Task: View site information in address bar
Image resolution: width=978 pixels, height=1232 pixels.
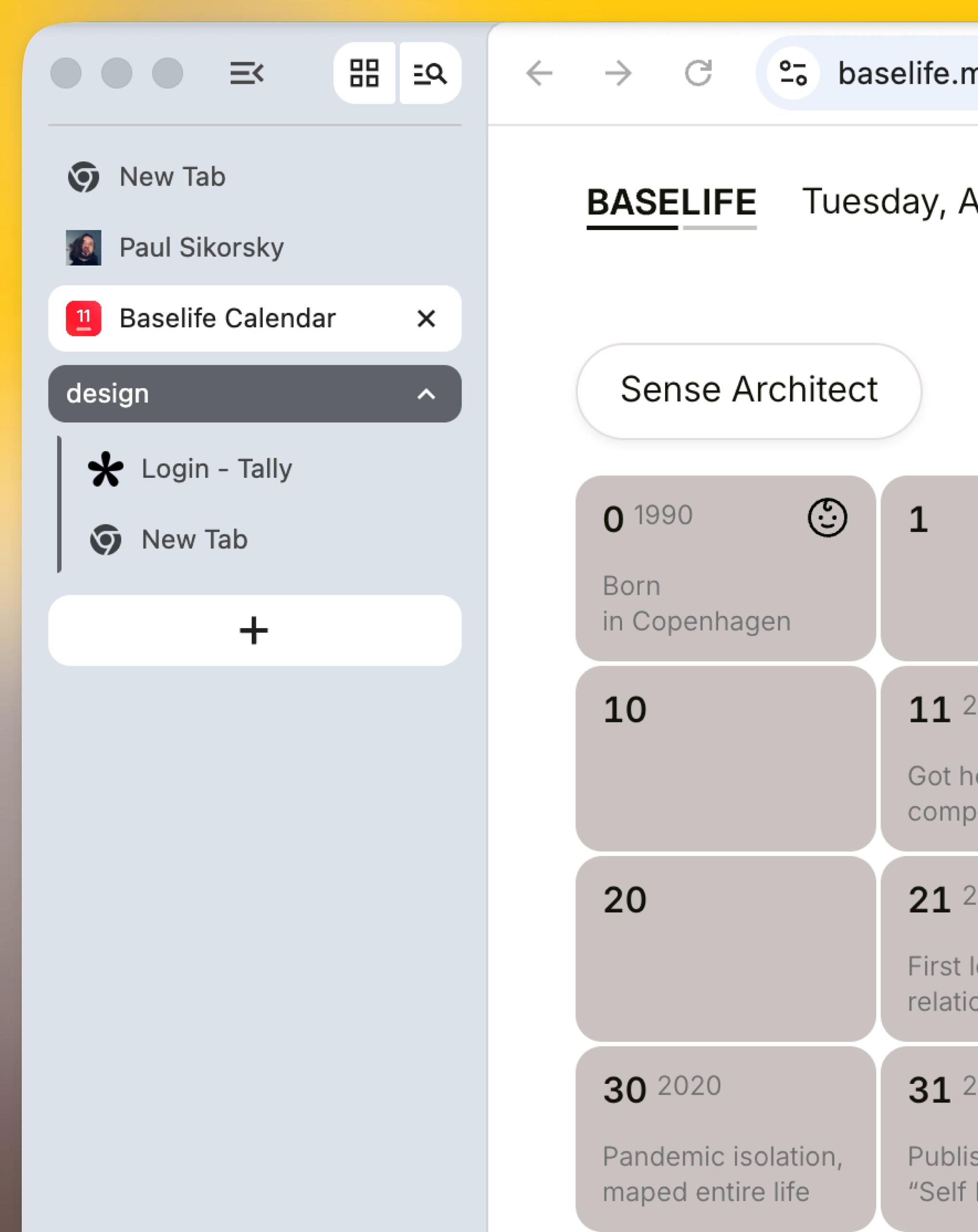Action: click(x=793, y=73)
